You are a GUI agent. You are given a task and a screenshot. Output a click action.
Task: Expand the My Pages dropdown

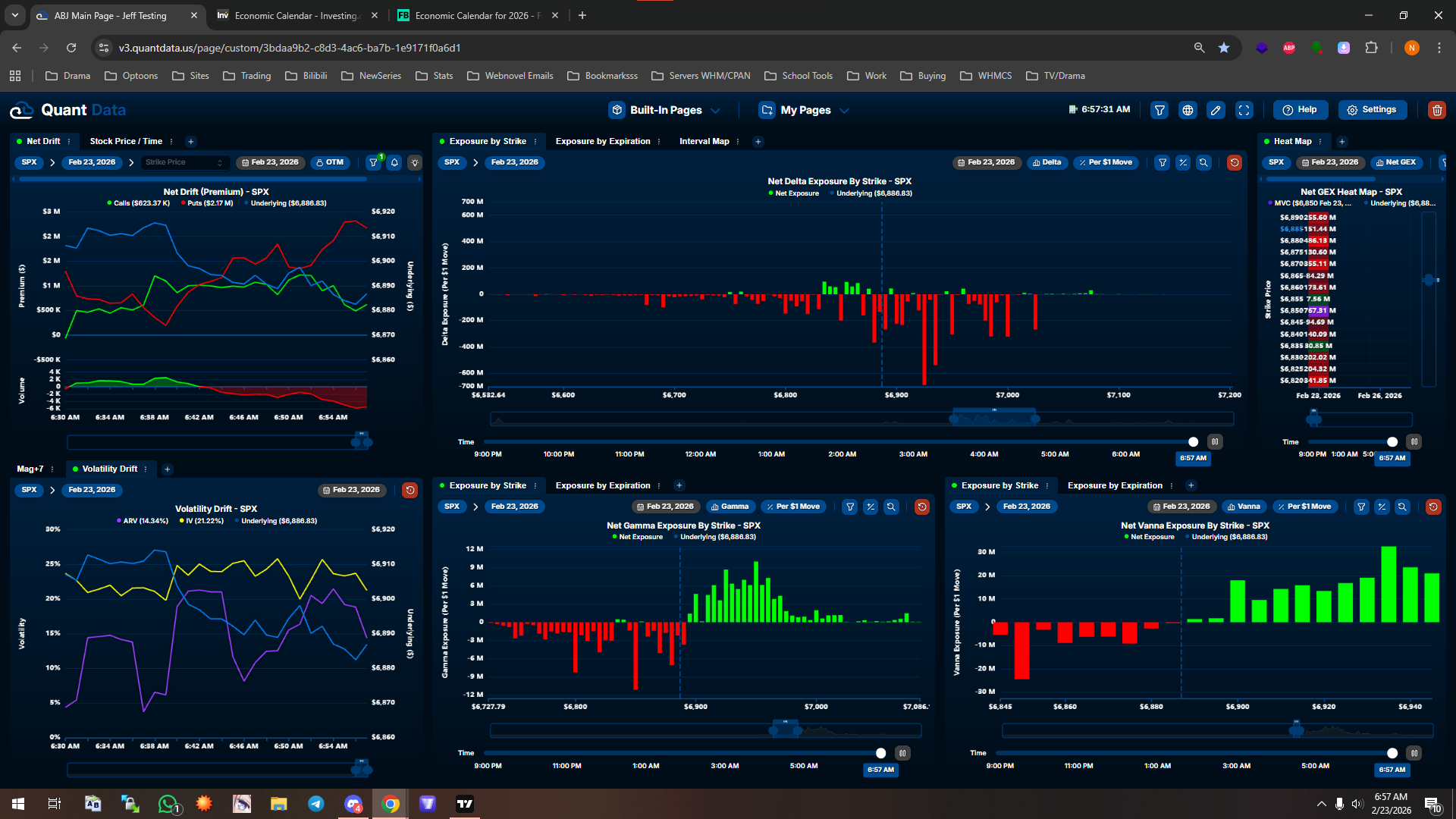click(x=805, y=110)
